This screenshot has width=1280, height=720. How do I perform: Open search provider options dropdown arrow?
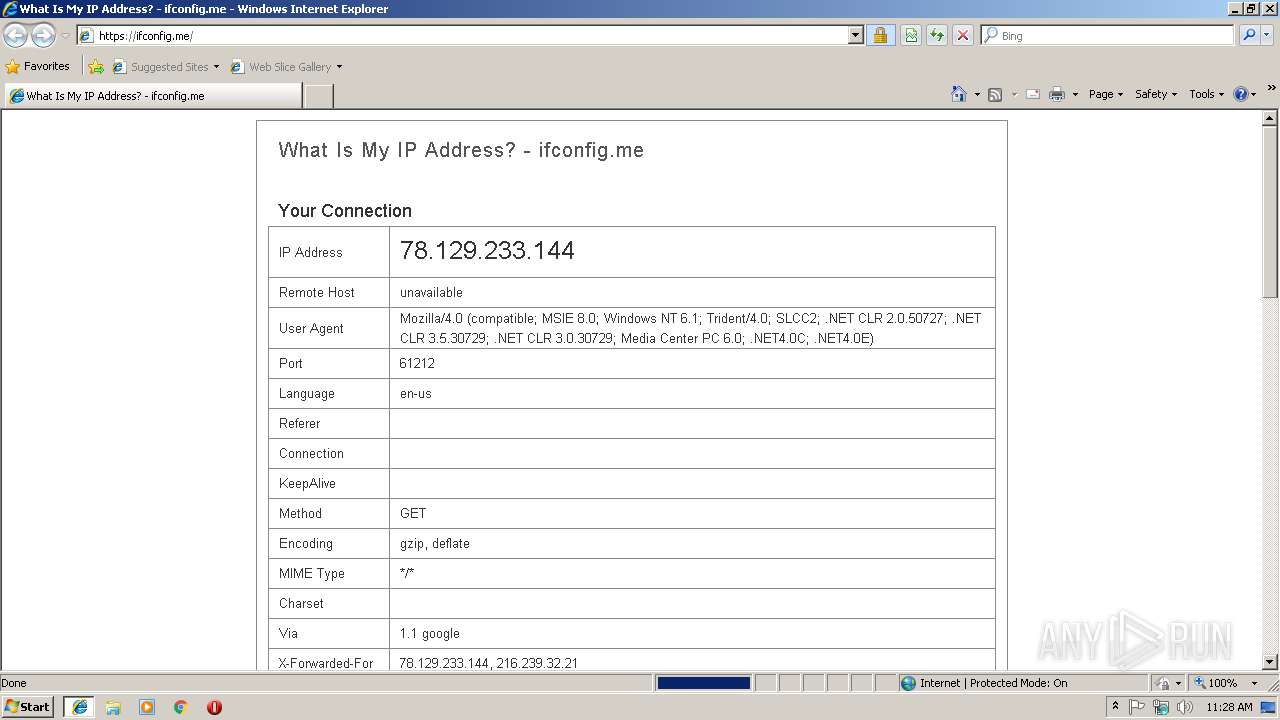1267,35
